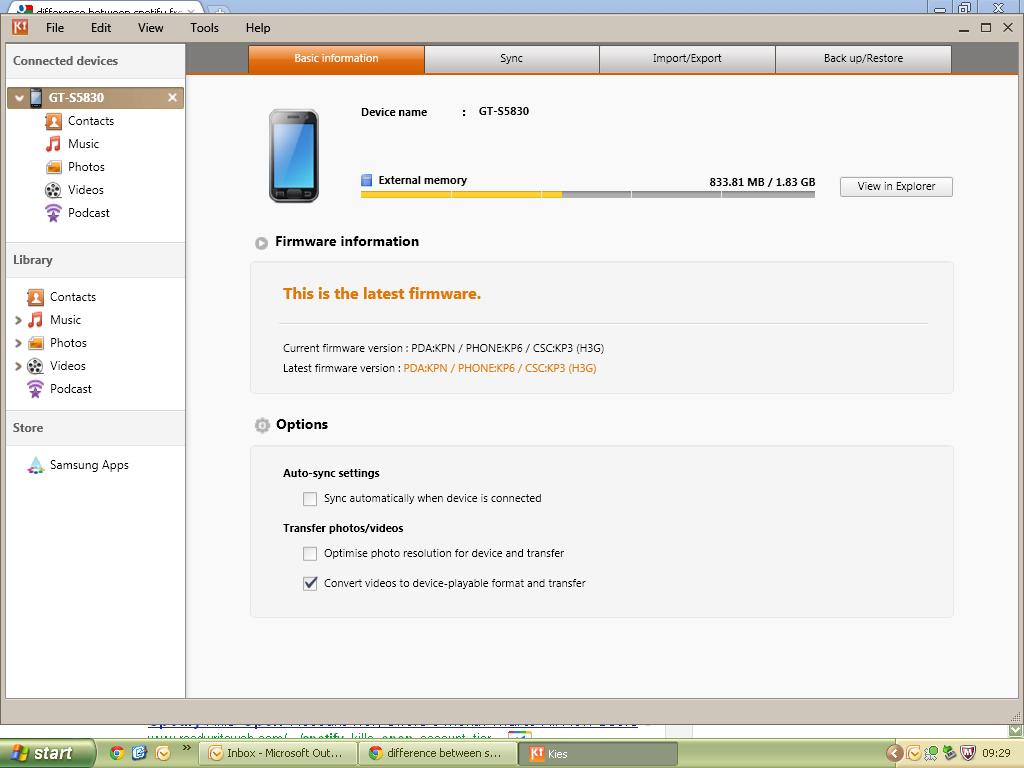This screenshot has height=768, width=1024.
Task: Expand the Library Videos tree arrow
Action: coord(18,366)
